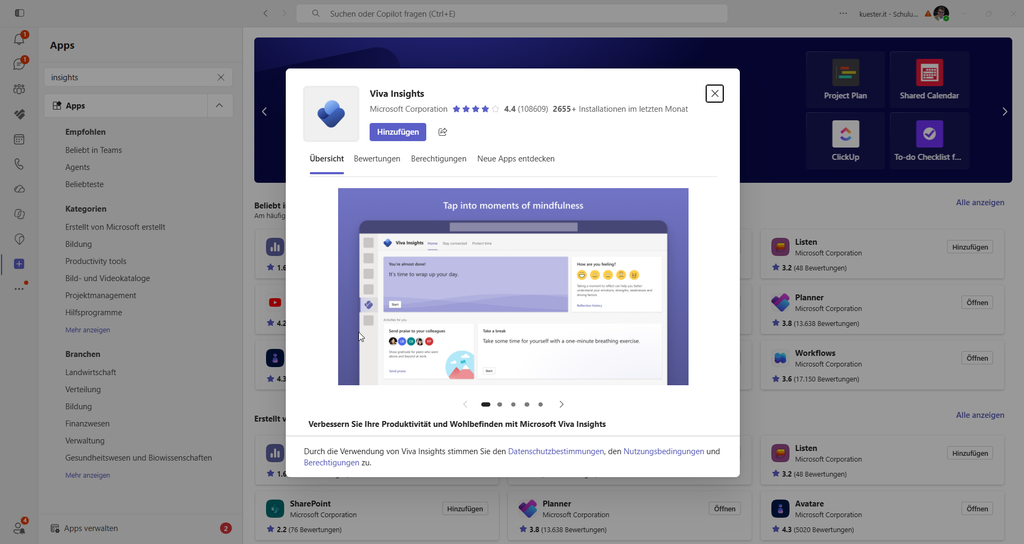This screenshot has width=1024, height=544.
Task: Click Öffnen for Avatare
Action: click(x=977, y=509)
